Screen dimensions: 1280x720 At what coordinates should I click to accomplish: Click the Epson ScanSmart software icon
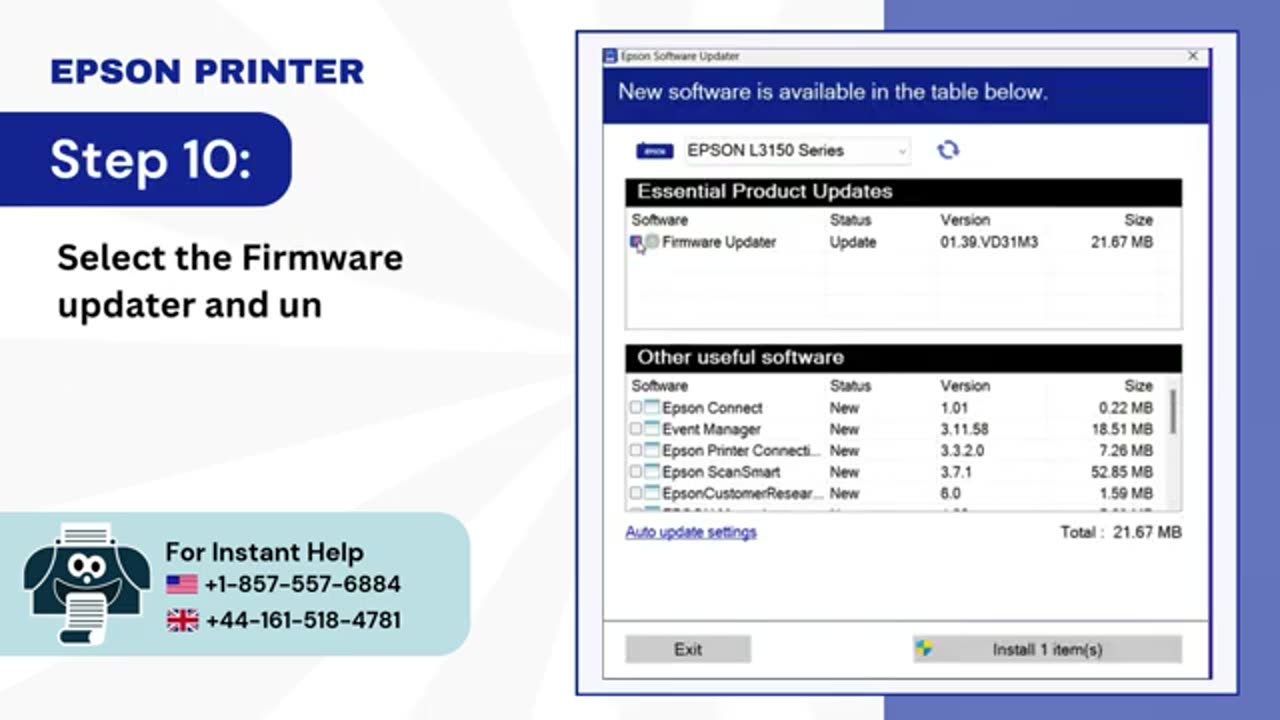coord(652,472)
